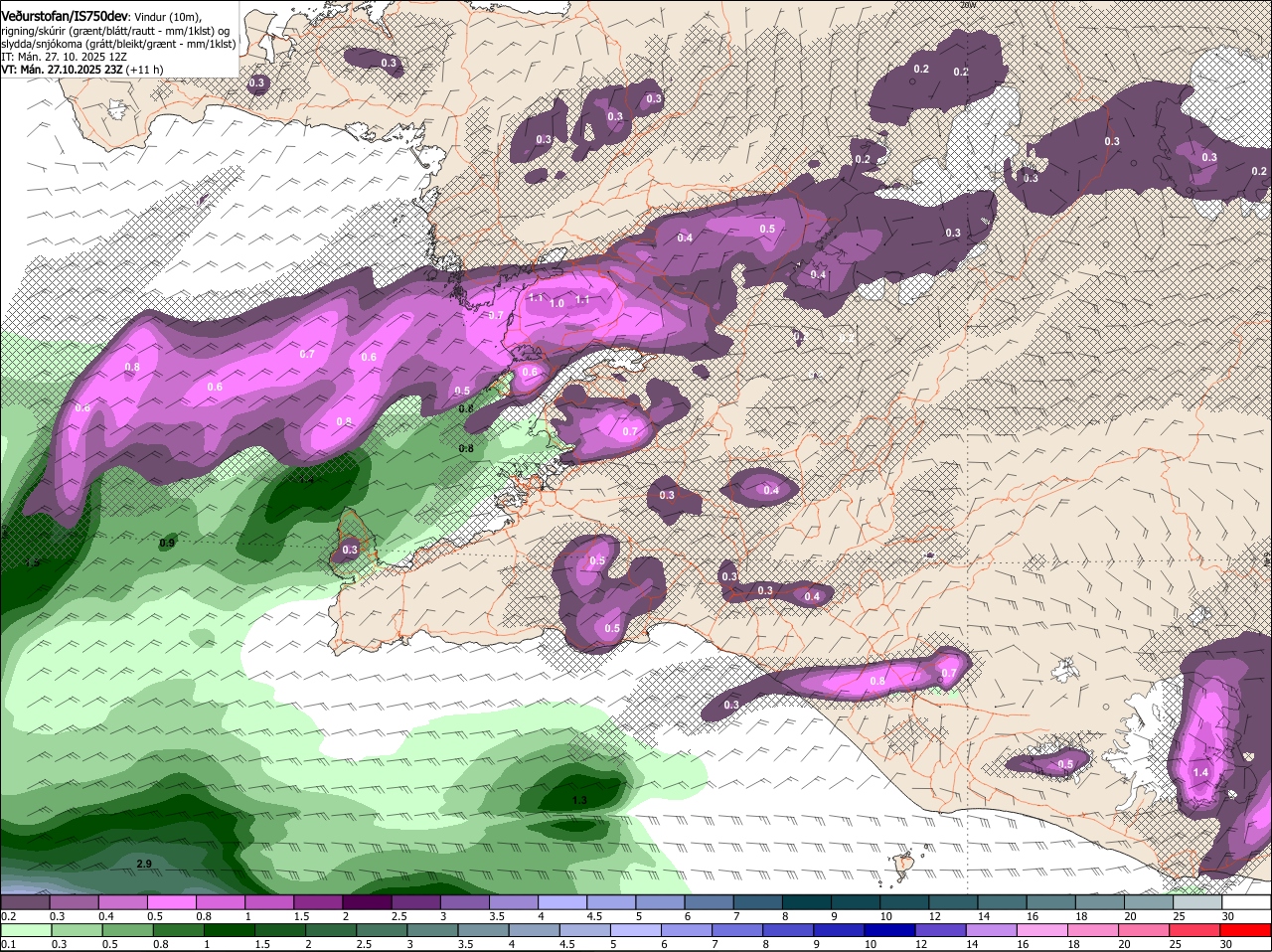Click the Veðurstofan/IS750dev title text
Screen dimensions: 1272x952
(64, 16)
